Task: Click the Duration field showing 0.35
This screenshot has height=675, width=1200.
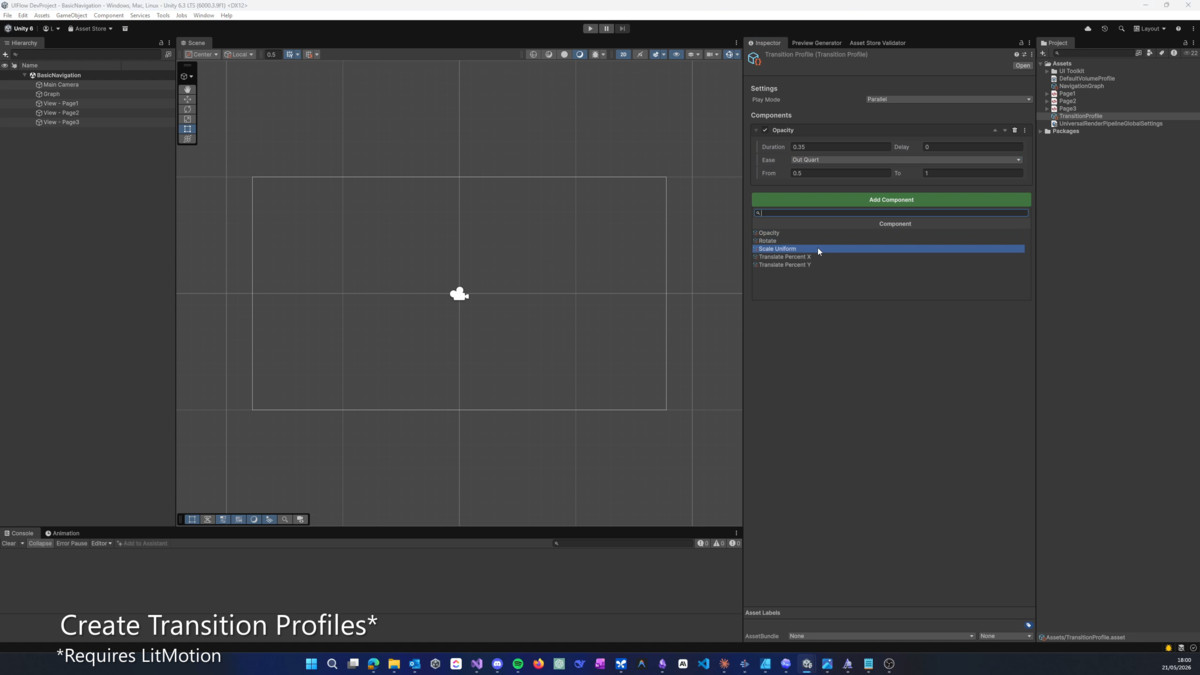Action: tap(840, 147)
